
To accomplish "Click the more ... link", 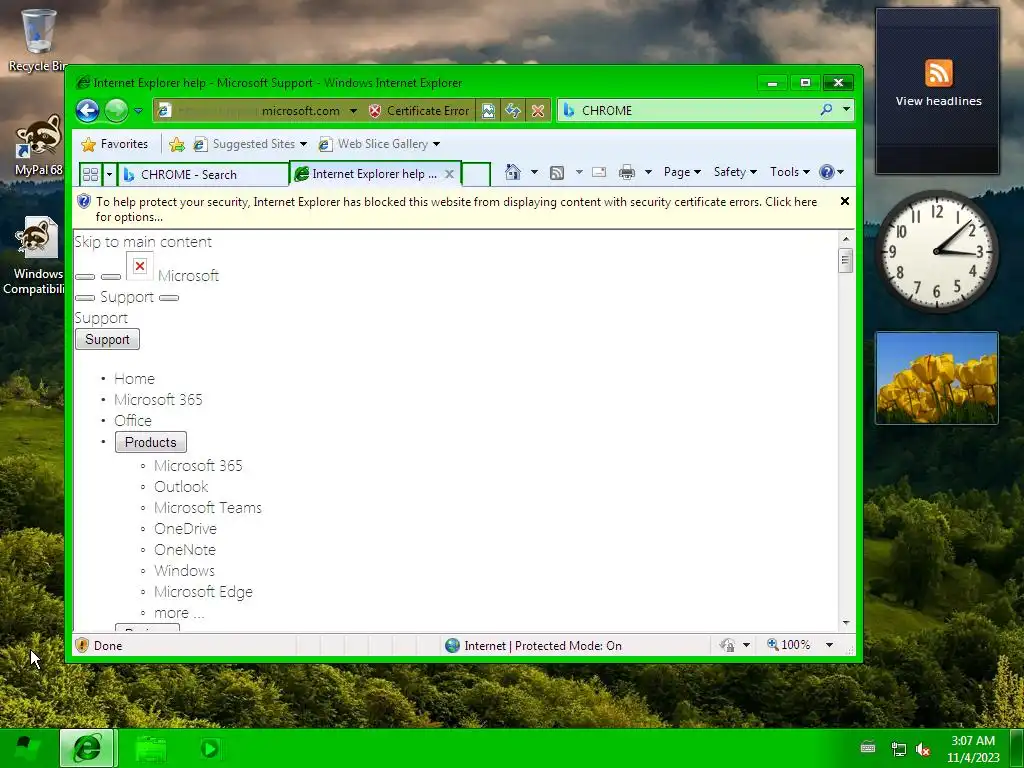I will tap(179, 613).
